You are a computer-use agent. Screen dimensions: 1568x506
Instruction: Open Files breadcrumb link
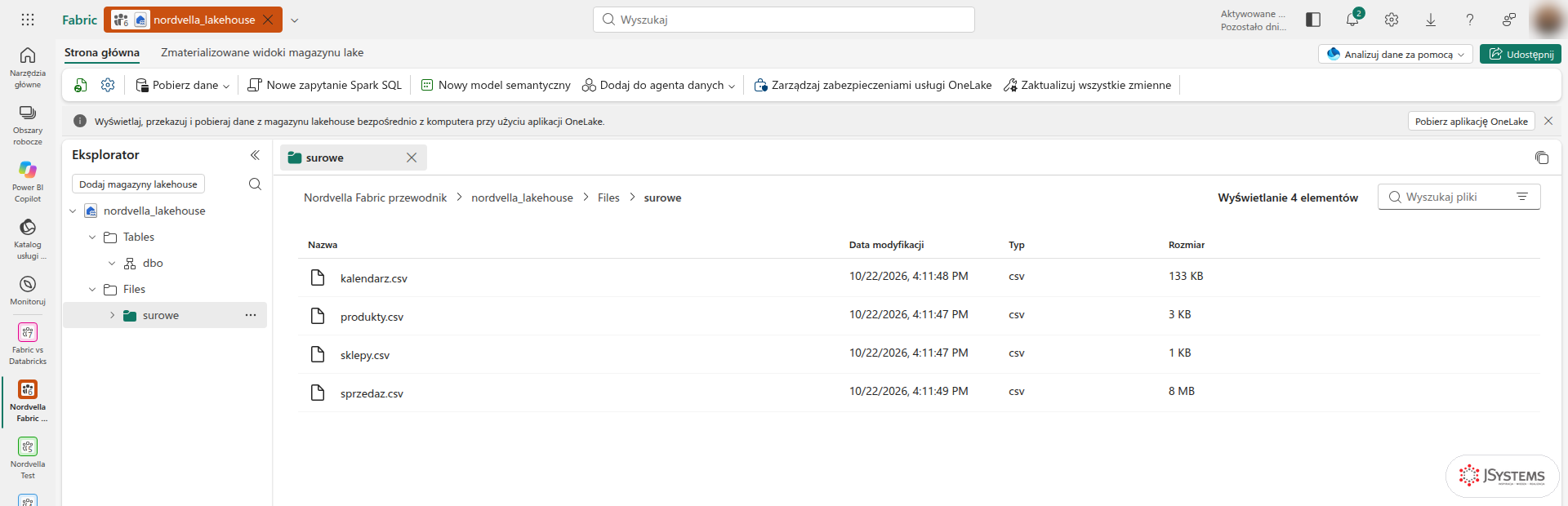click(x=608, y=198)
